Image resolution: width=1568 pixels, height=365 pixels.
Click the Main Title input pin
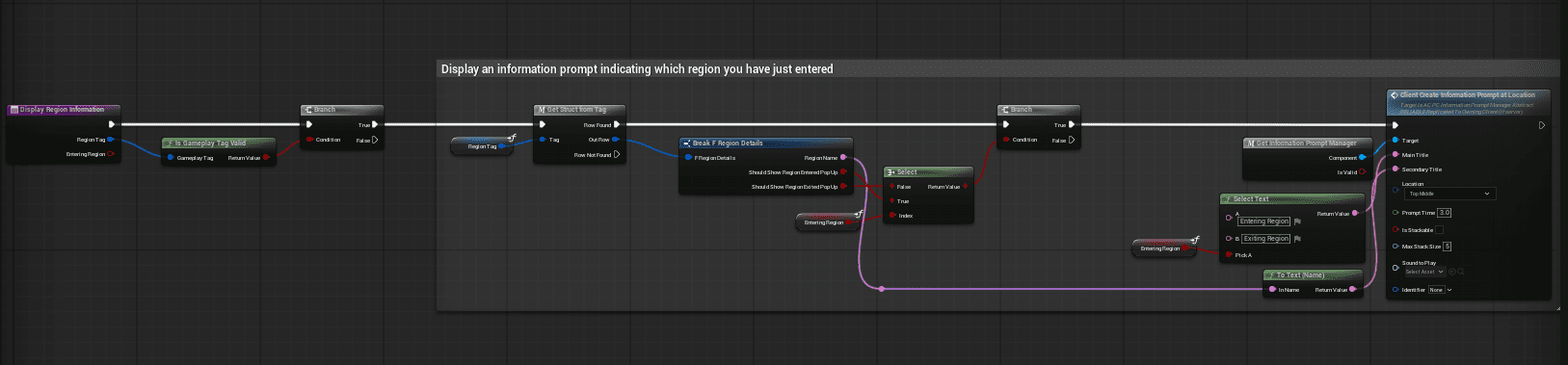(x=1395, y=154)
